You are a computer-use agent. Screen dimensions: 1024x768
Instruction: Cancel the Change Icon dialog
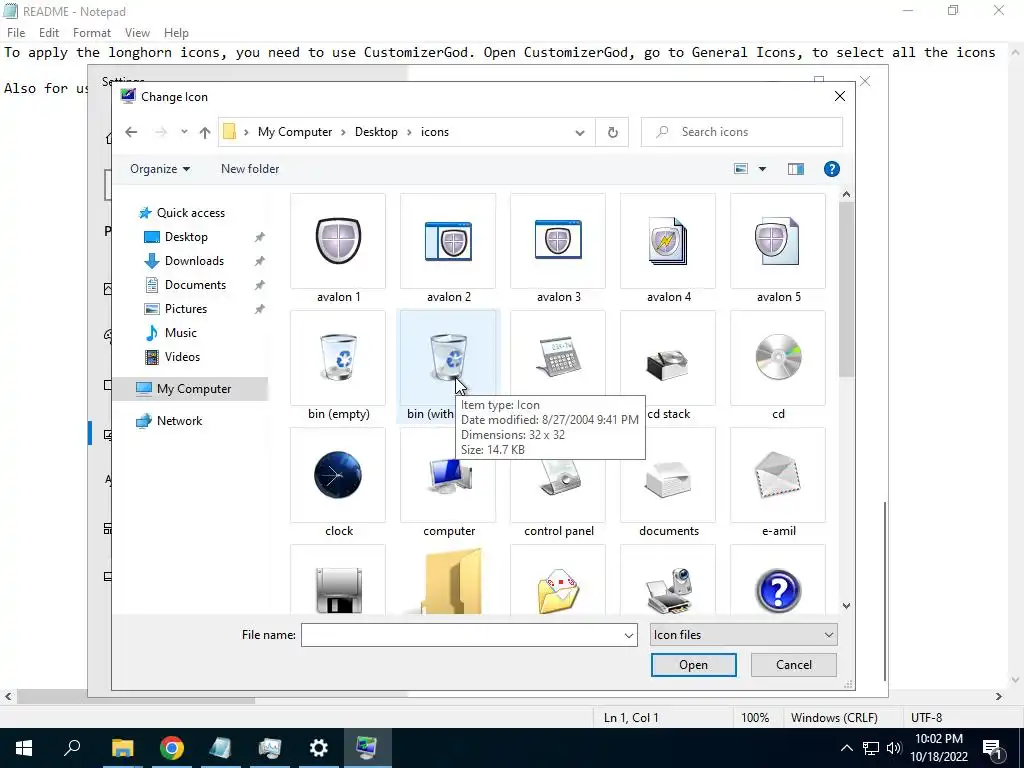pos(793,665)
